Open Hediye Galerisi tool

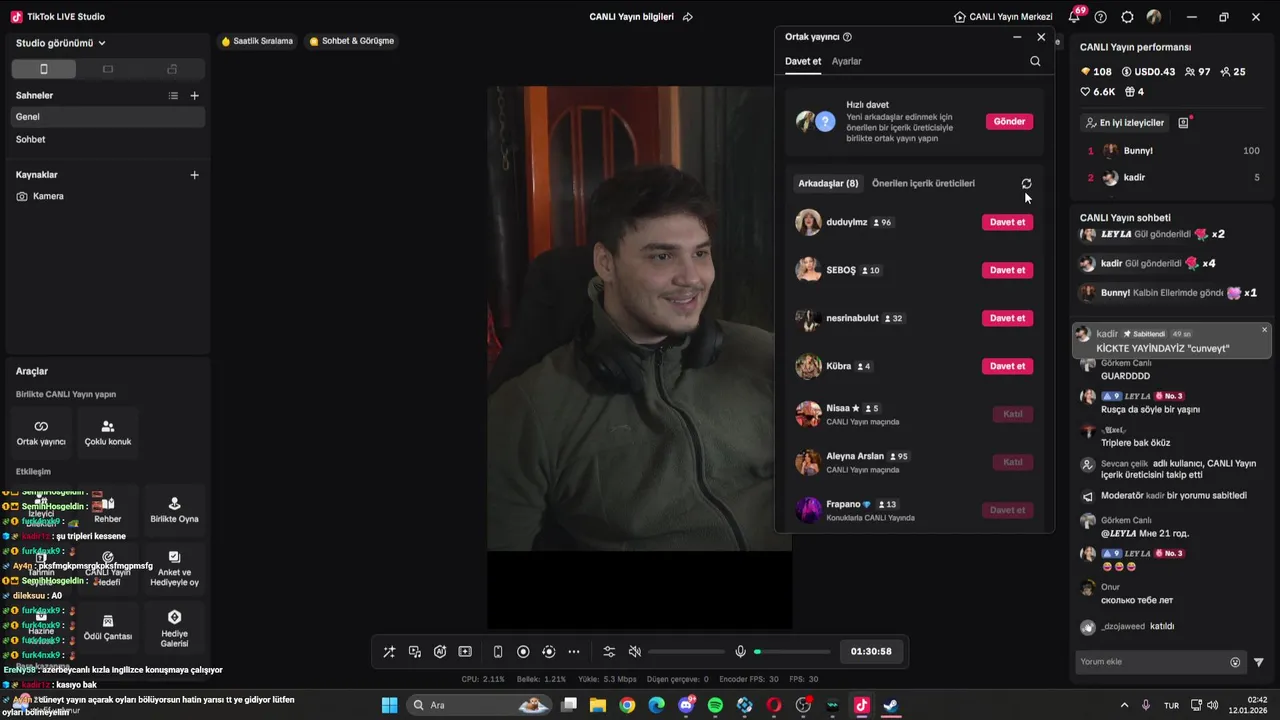(x=174, y=628)
